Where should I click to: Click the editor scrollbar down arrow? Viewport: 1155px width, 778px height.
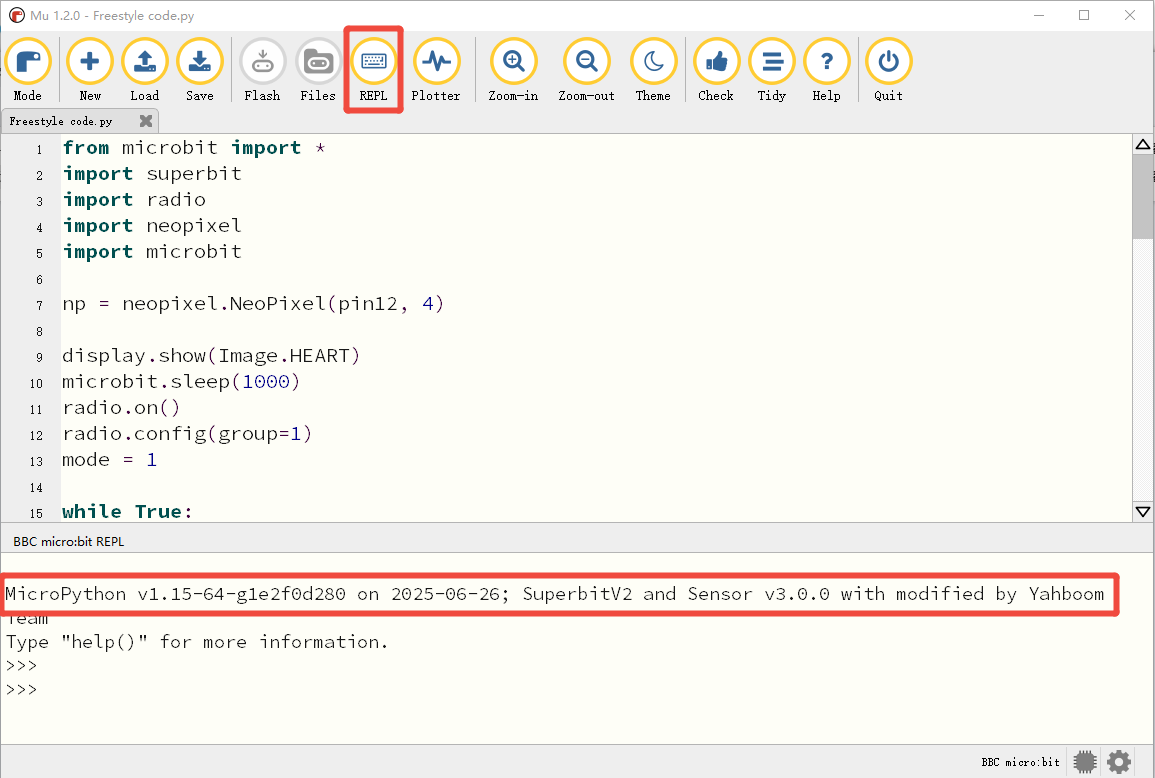(1142, 511)
